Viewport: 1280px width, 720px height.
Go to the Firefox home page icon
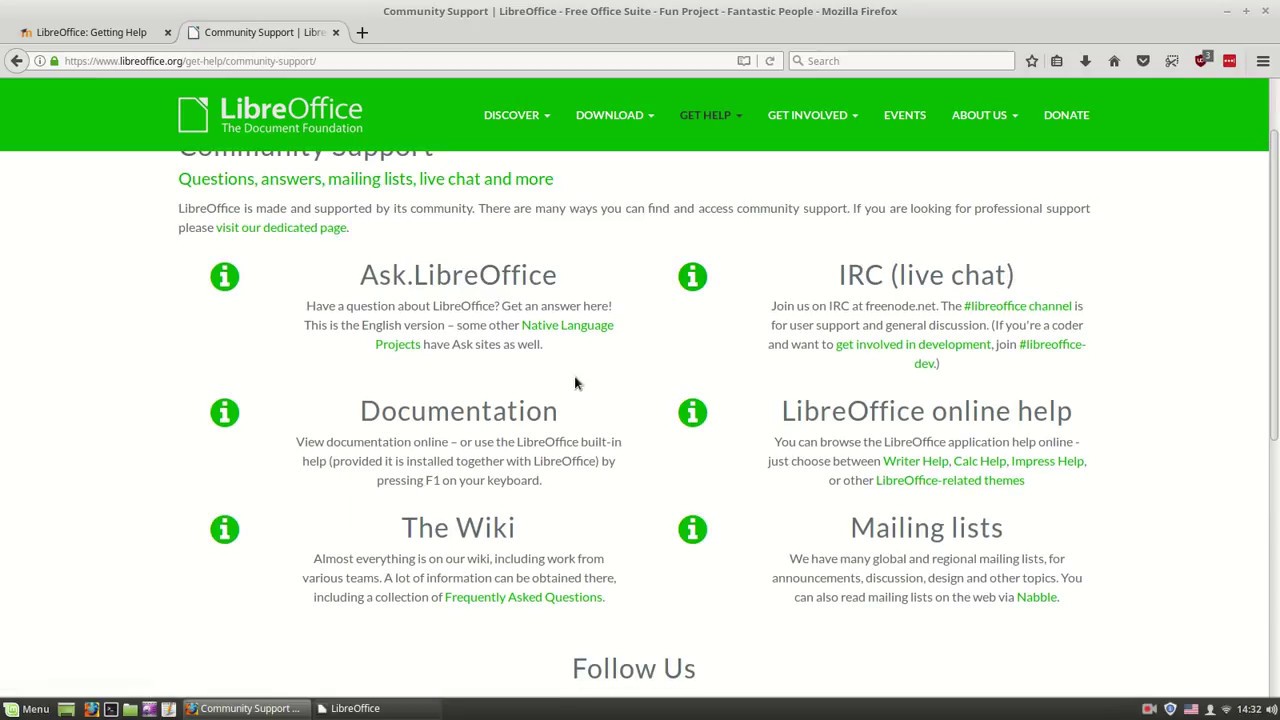coord(1114,61)
